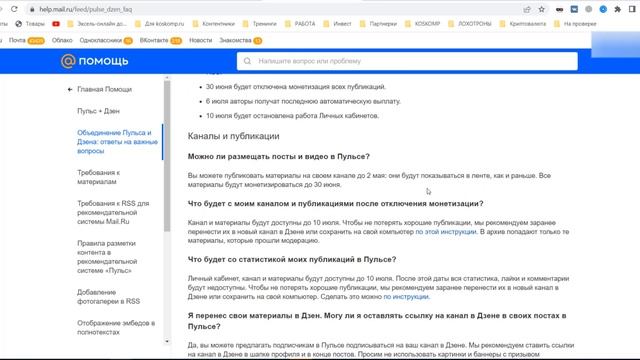Click sidebar scrollbar down arrow
640x360 pixels.
coord(167,341)
